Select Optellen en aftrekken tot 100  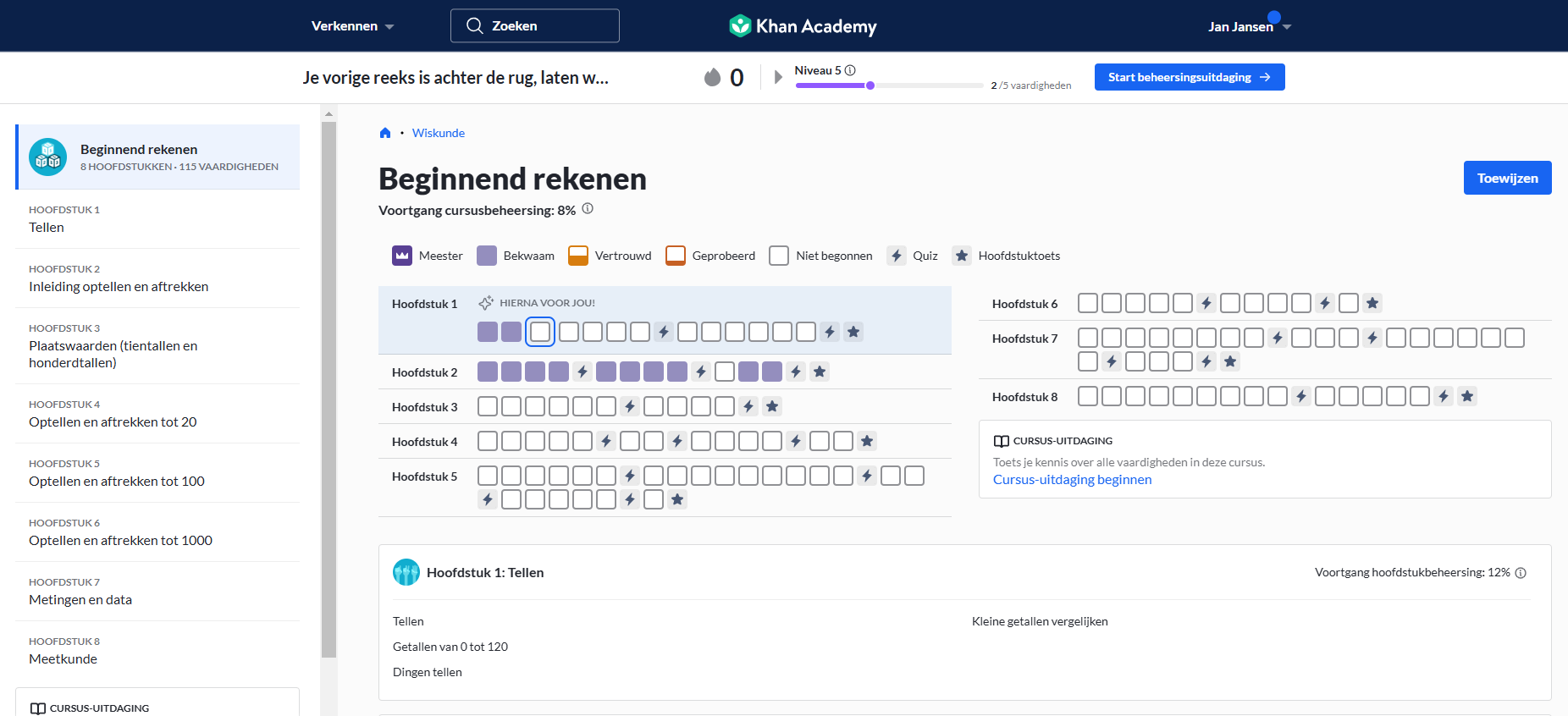[157, 473]
